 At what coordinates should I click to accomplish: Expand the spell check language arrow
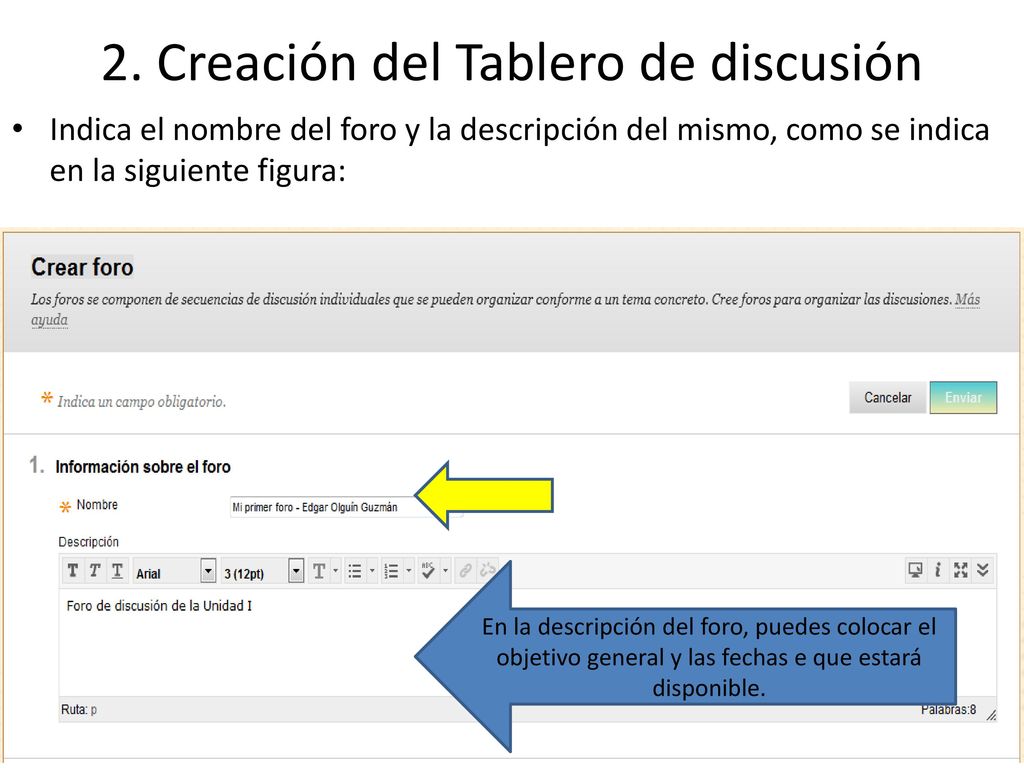[445, 571]
